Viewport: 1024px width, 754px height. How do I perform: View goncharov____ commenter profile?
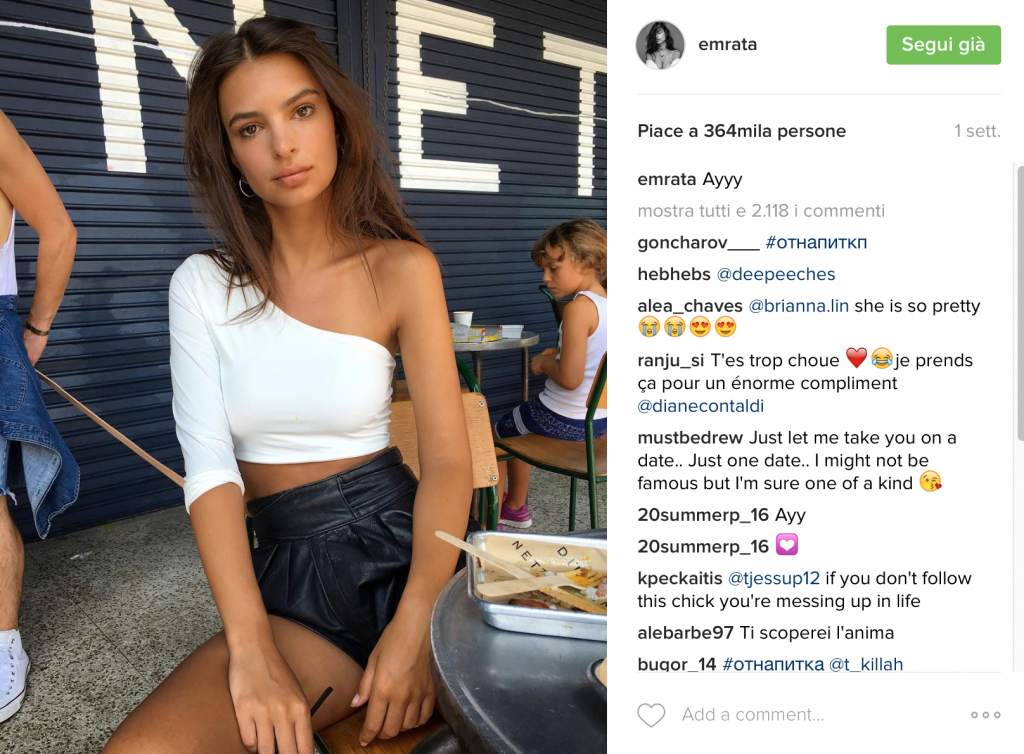698,243
